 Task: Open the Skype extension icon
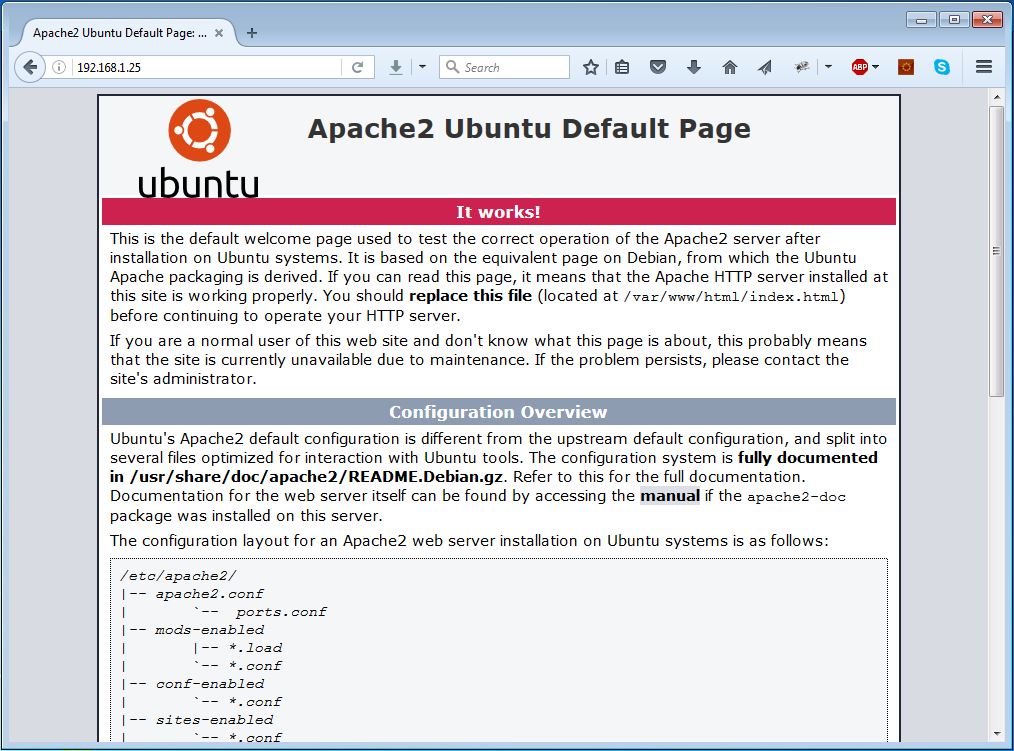pyautogui.click(x=942, y=67)
